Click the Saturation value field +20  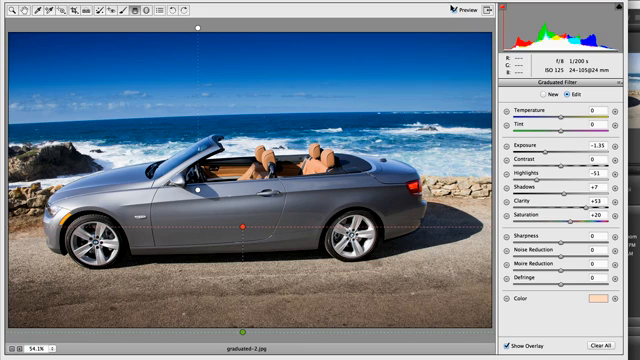(x=598, y=215)
